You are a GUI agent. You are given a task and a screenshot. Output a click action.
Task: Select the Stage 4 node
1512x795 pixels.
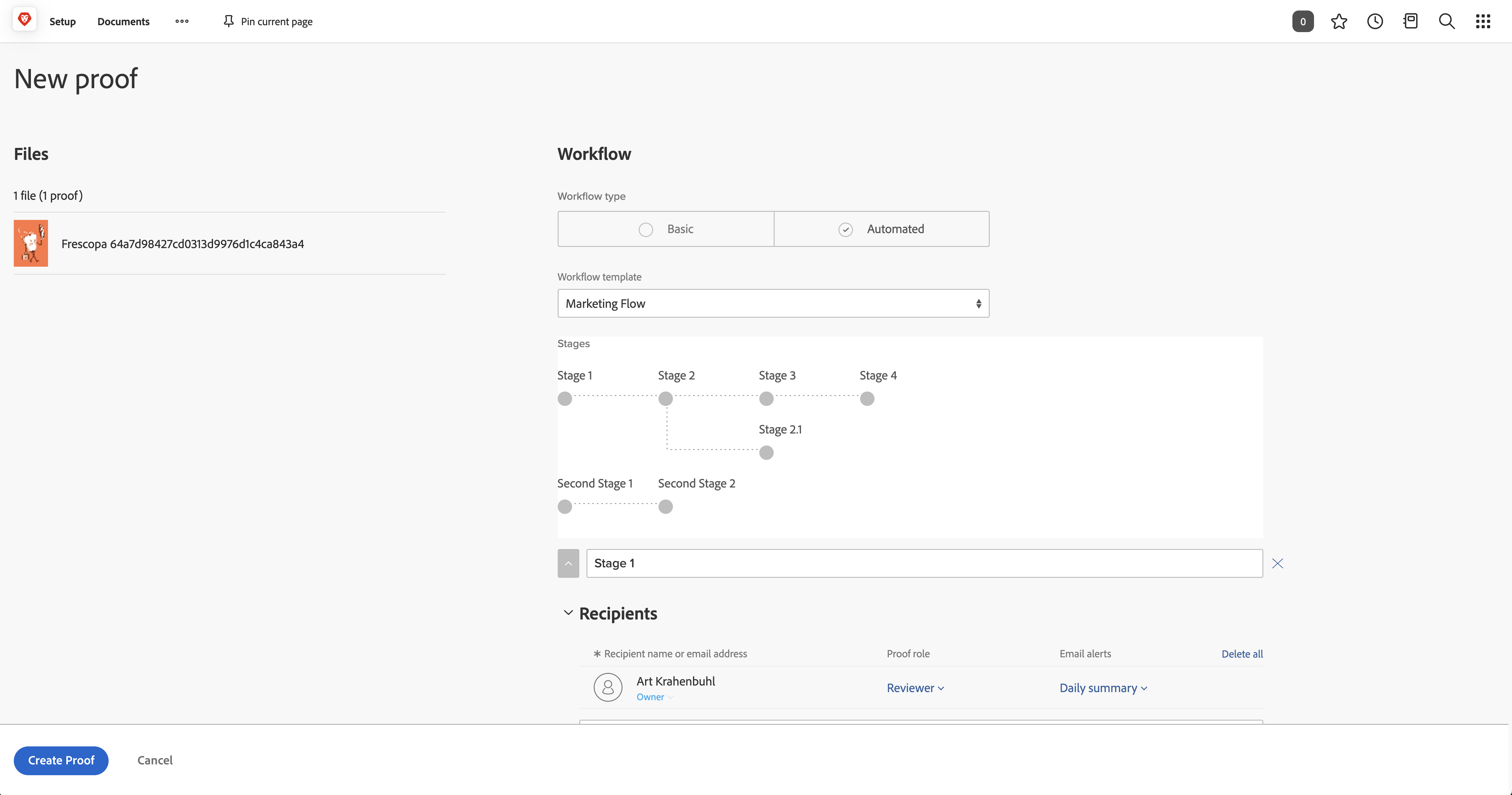pyautogui.click(x=867, y=399)
